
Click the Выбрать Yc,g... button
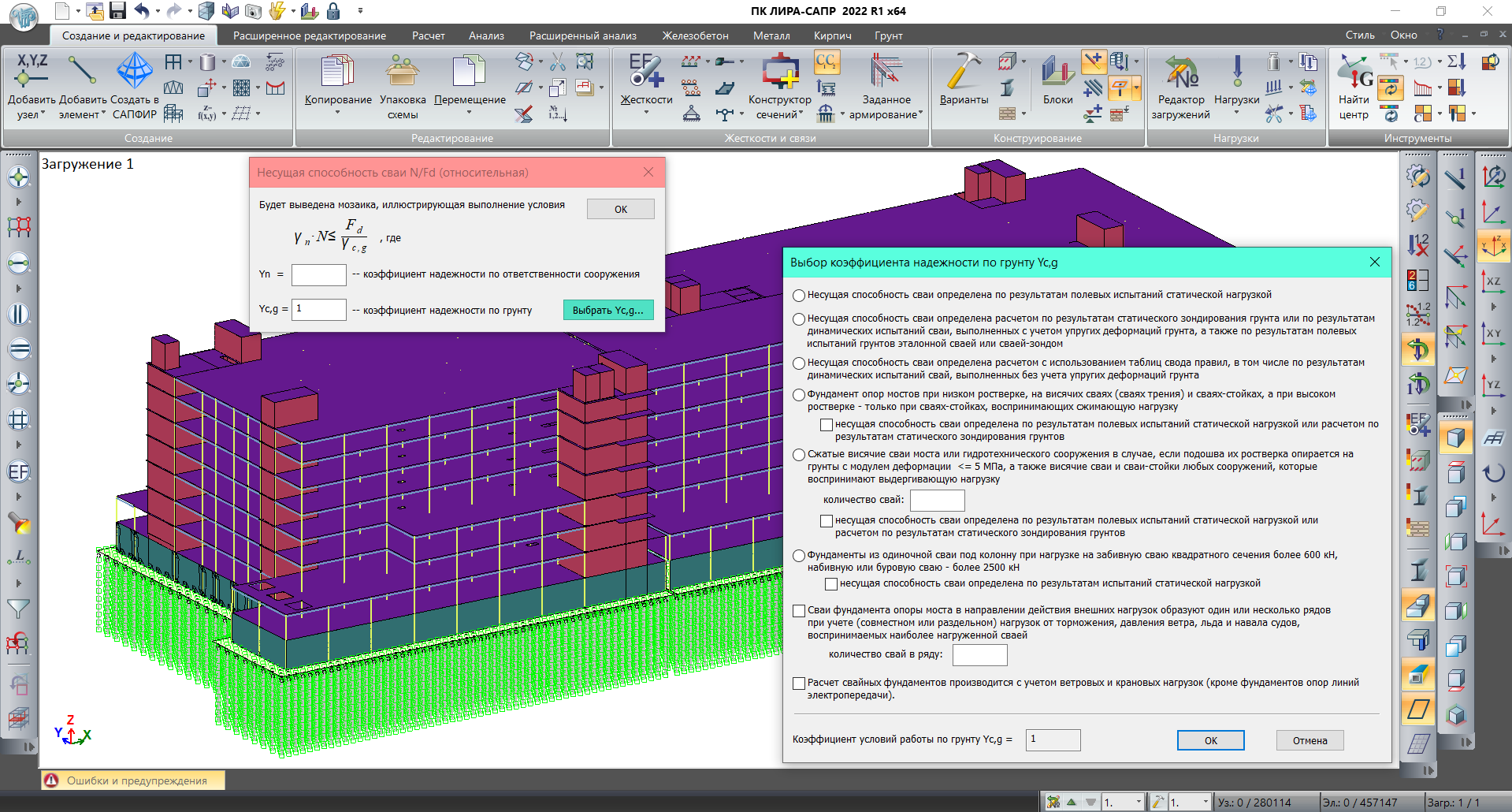[x=607, y=311]
